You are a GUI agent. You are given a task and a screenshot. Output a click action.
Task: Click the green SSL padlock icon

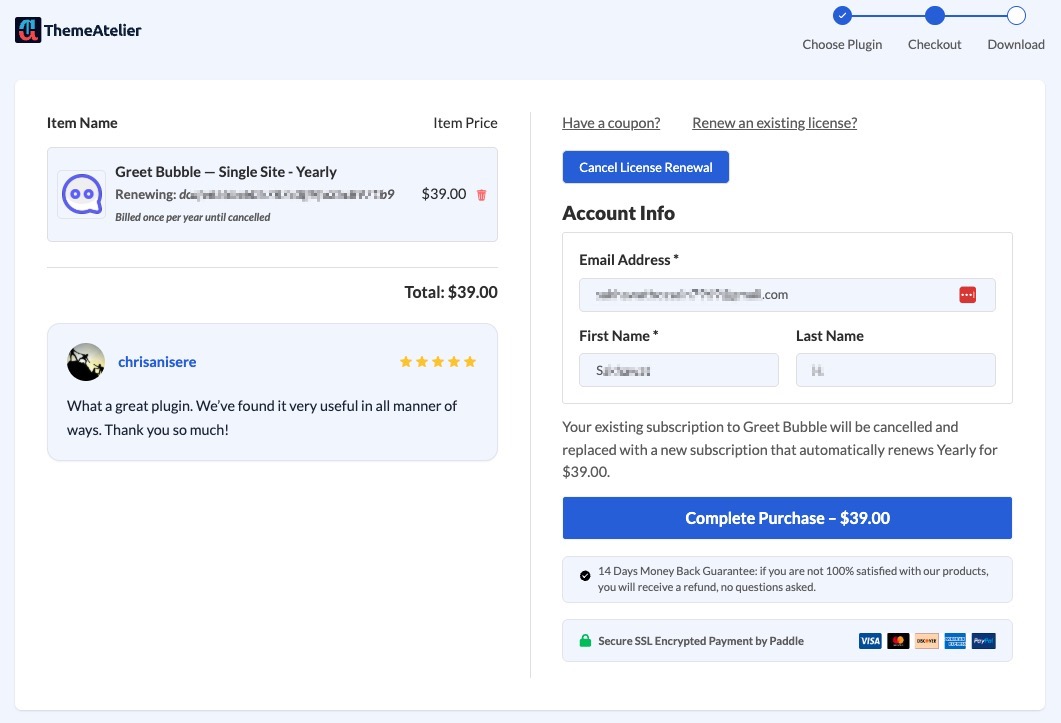coord(585,641)
